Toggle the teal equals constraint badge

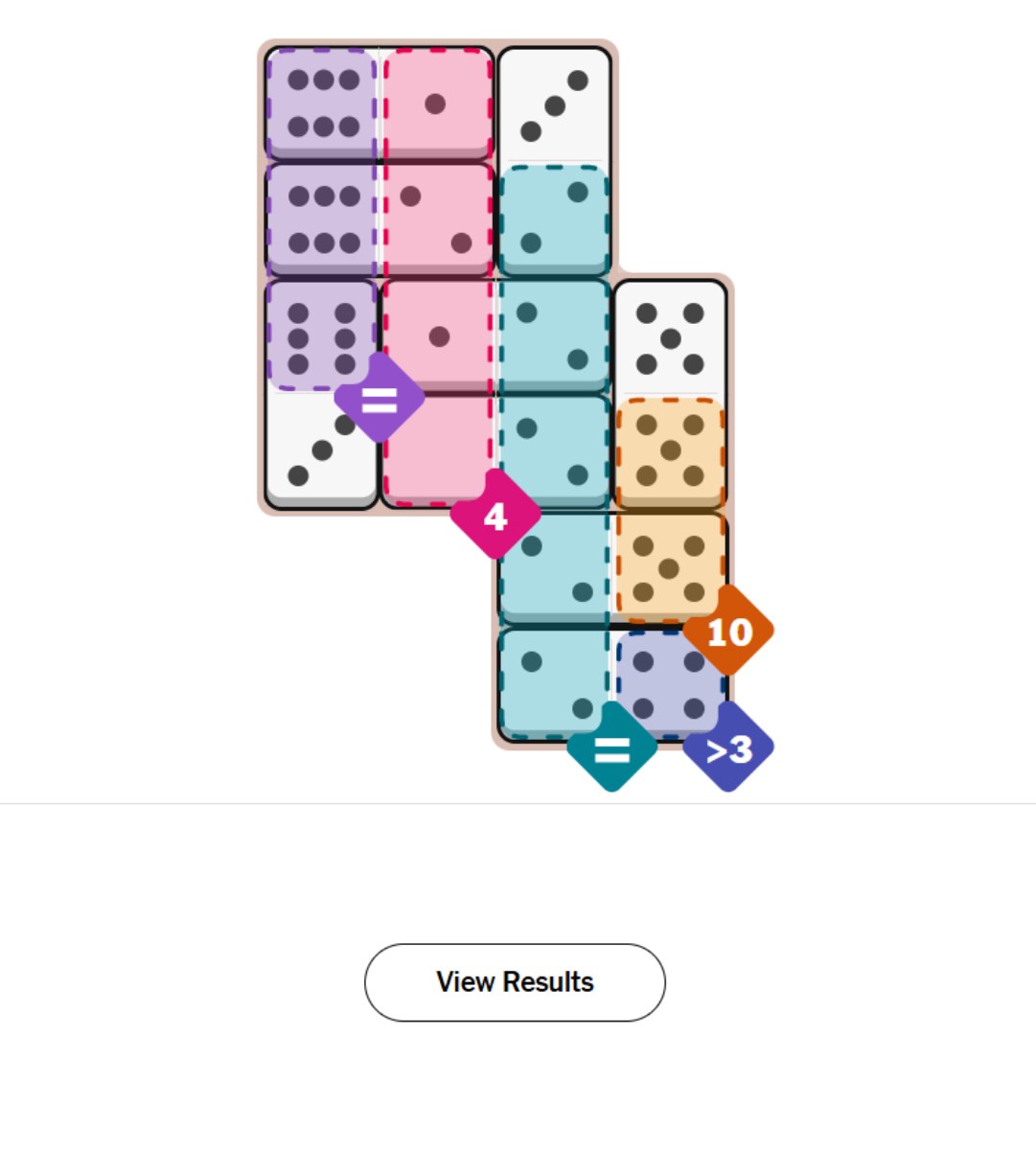[613, 747]
